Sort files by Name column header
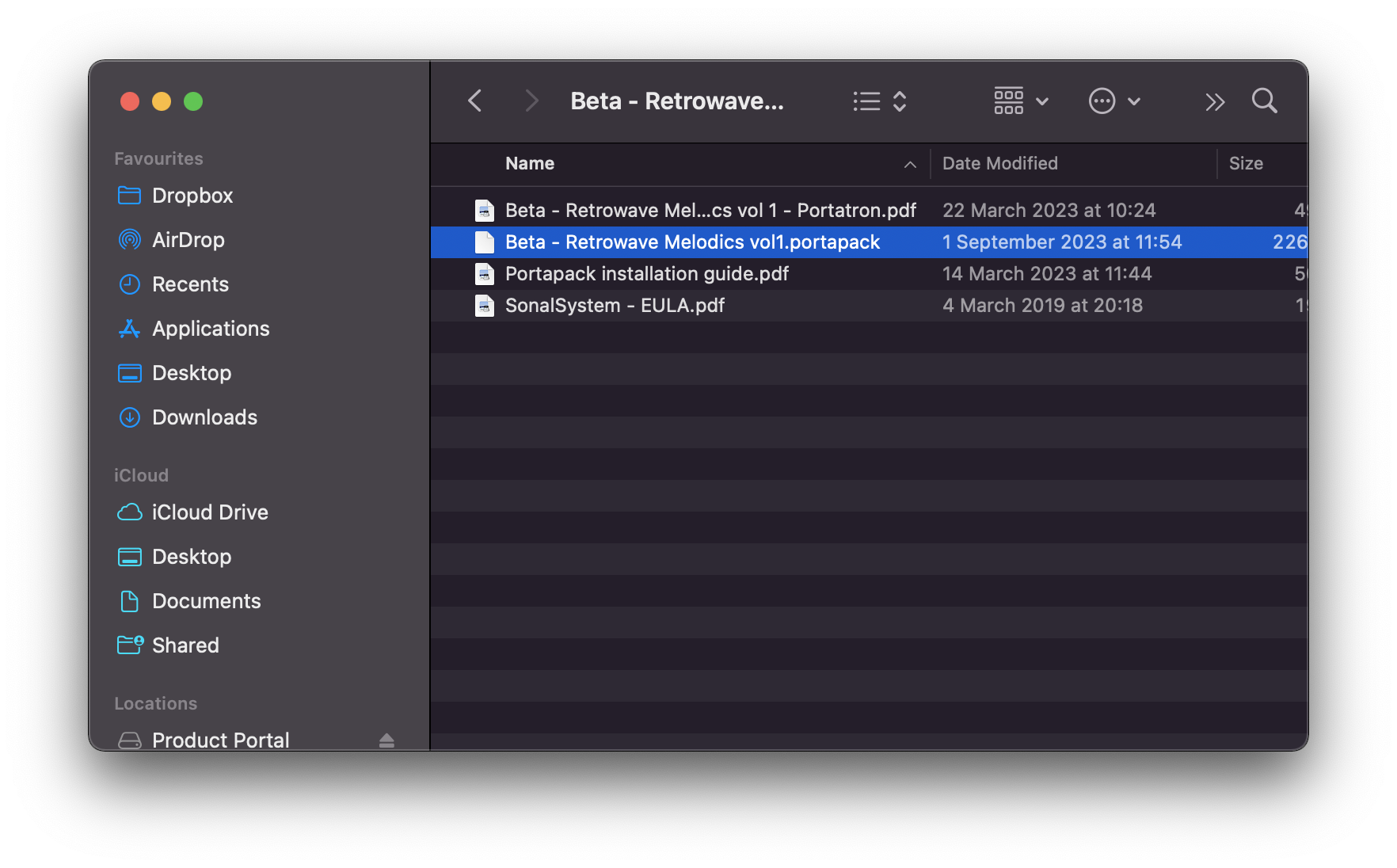The width and height of the screenshot is (1397, 868). (530, 164)
